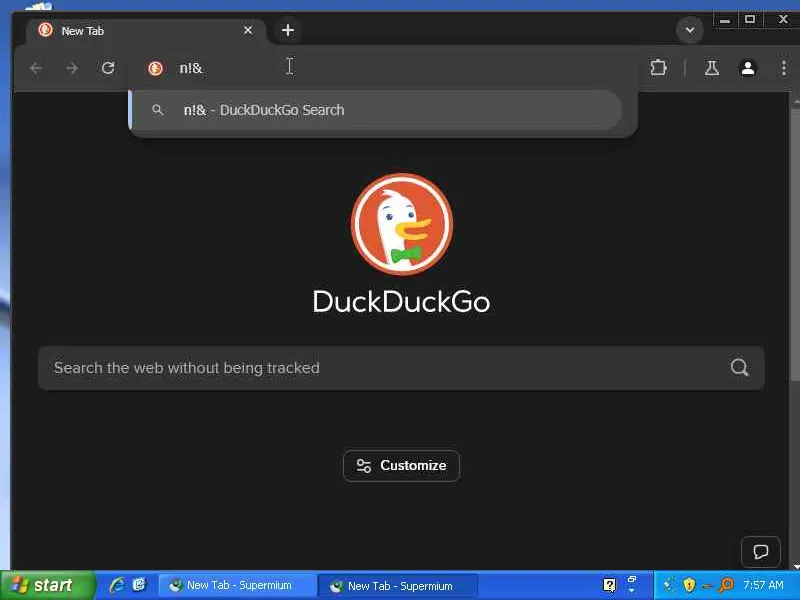Open the Windows Start button

[x=47, y=585]
